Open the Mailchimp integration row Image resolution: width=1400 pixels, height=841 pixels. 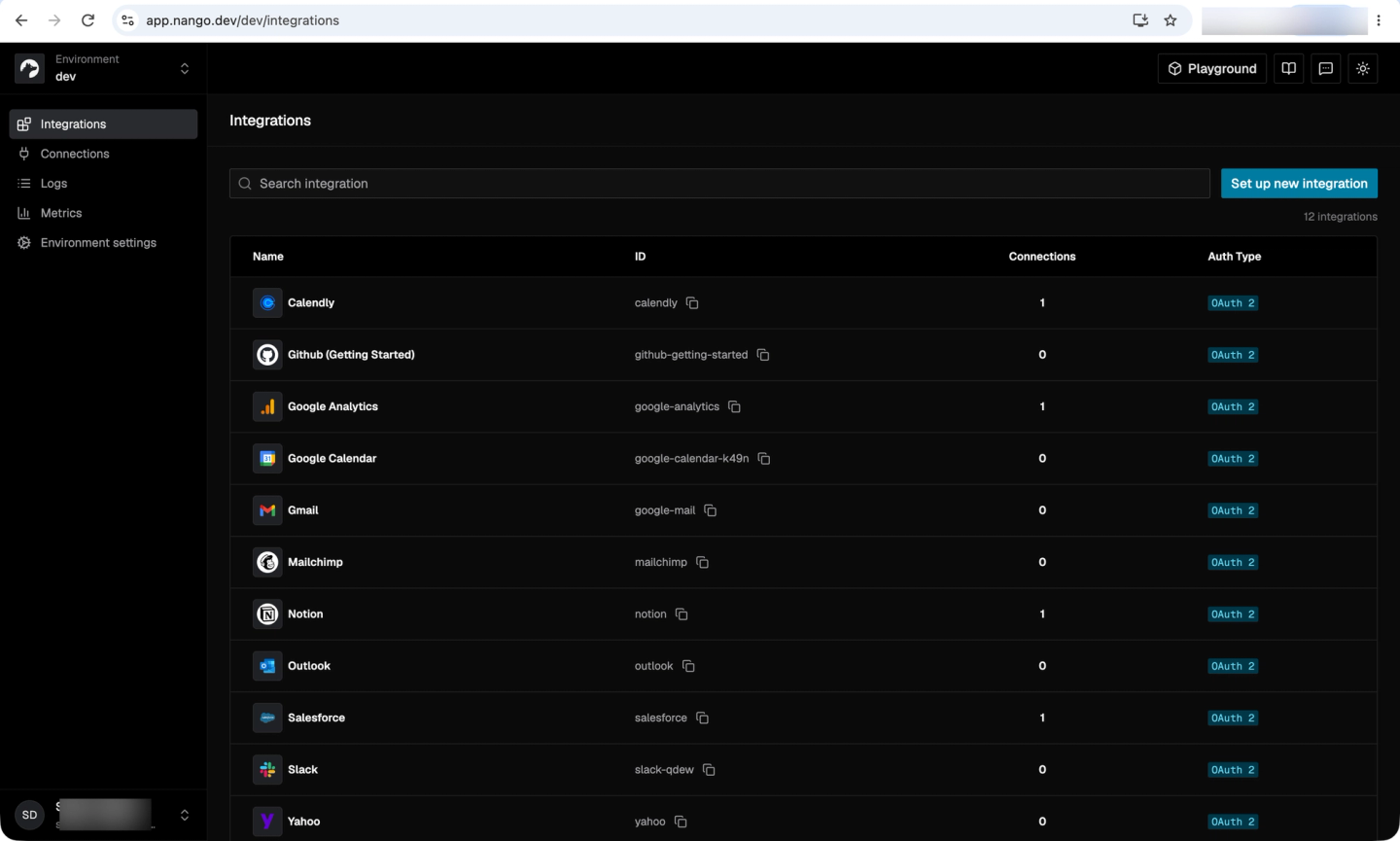803,562
